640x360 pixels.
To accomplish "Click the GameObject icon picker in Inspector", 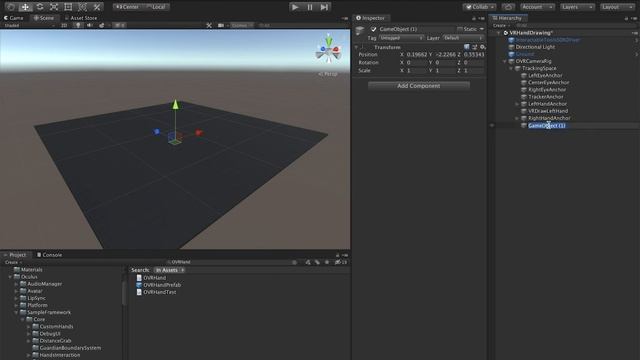I will (360, 31).
